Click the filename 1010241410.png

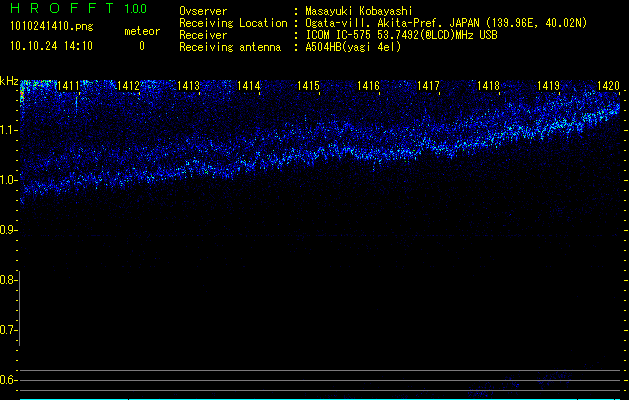(x=52, y=27)
